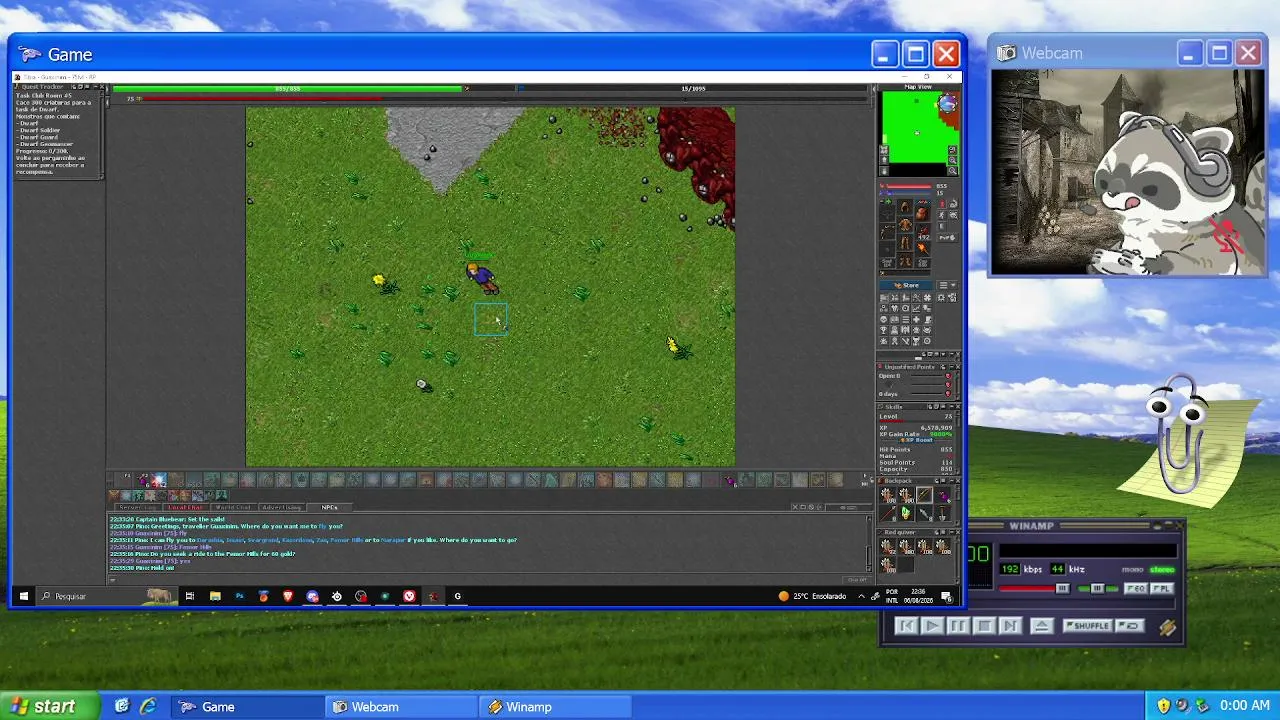1280x720 pixels.
Task: Click the Winamp lightning bolt logo icon
Action: coord(1167,627)
